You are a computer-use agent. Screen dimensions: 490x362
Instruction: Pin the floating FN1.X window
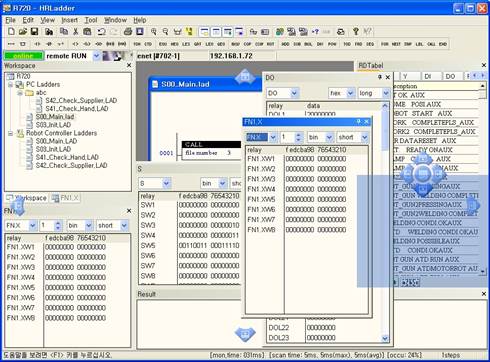pyautogui.click(x=359, y=122)
